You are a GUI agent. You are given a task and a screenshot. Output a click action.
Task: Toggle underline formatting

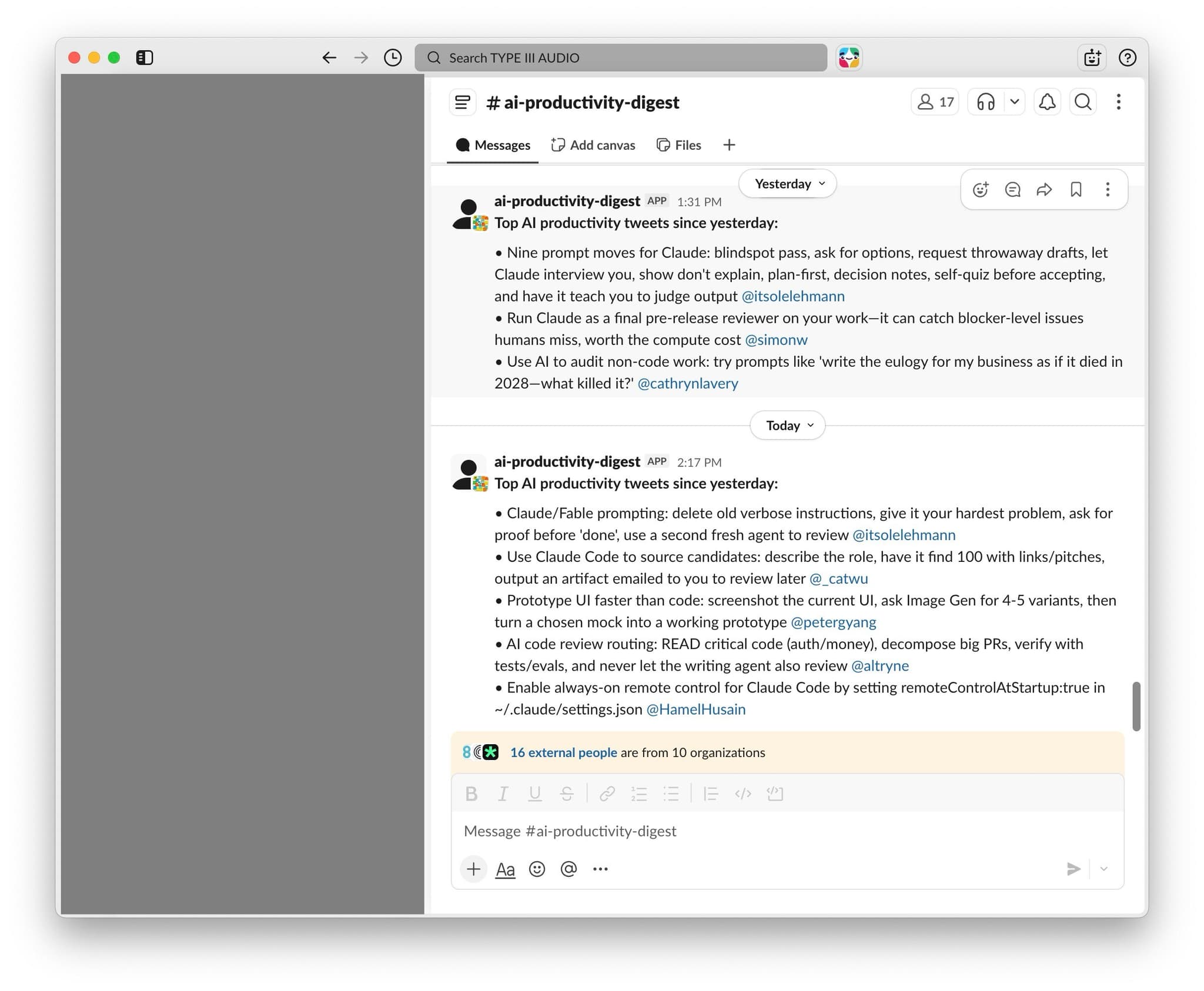534,794
